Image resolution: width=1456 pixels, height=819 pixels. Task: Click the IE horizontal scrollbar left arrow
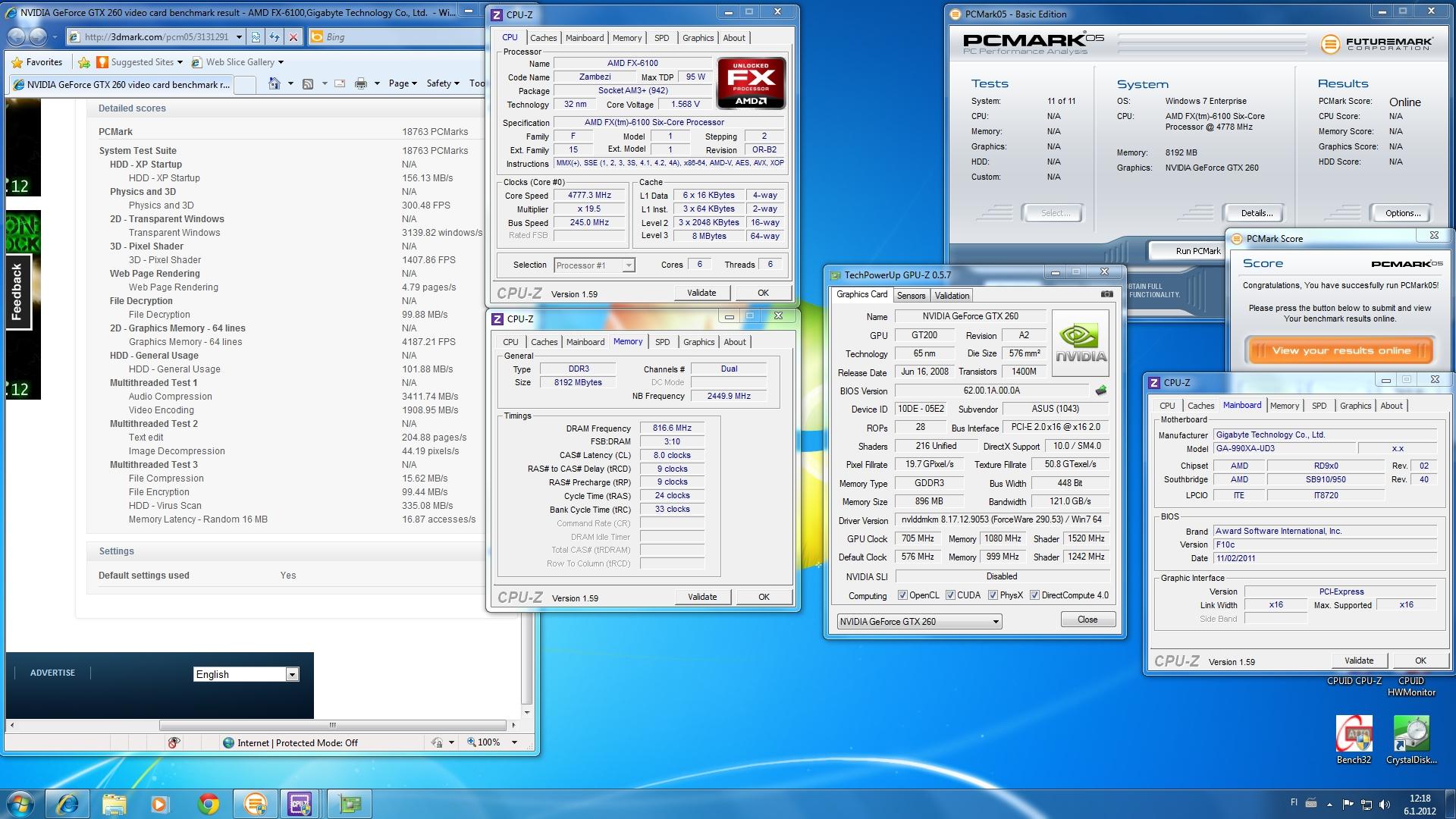(x=11, y=725)
